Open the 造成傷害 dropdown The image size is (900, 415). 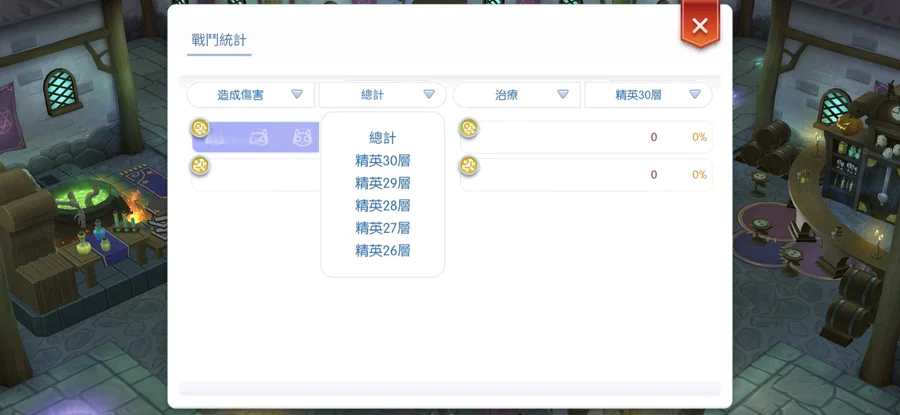coord(251,95)
